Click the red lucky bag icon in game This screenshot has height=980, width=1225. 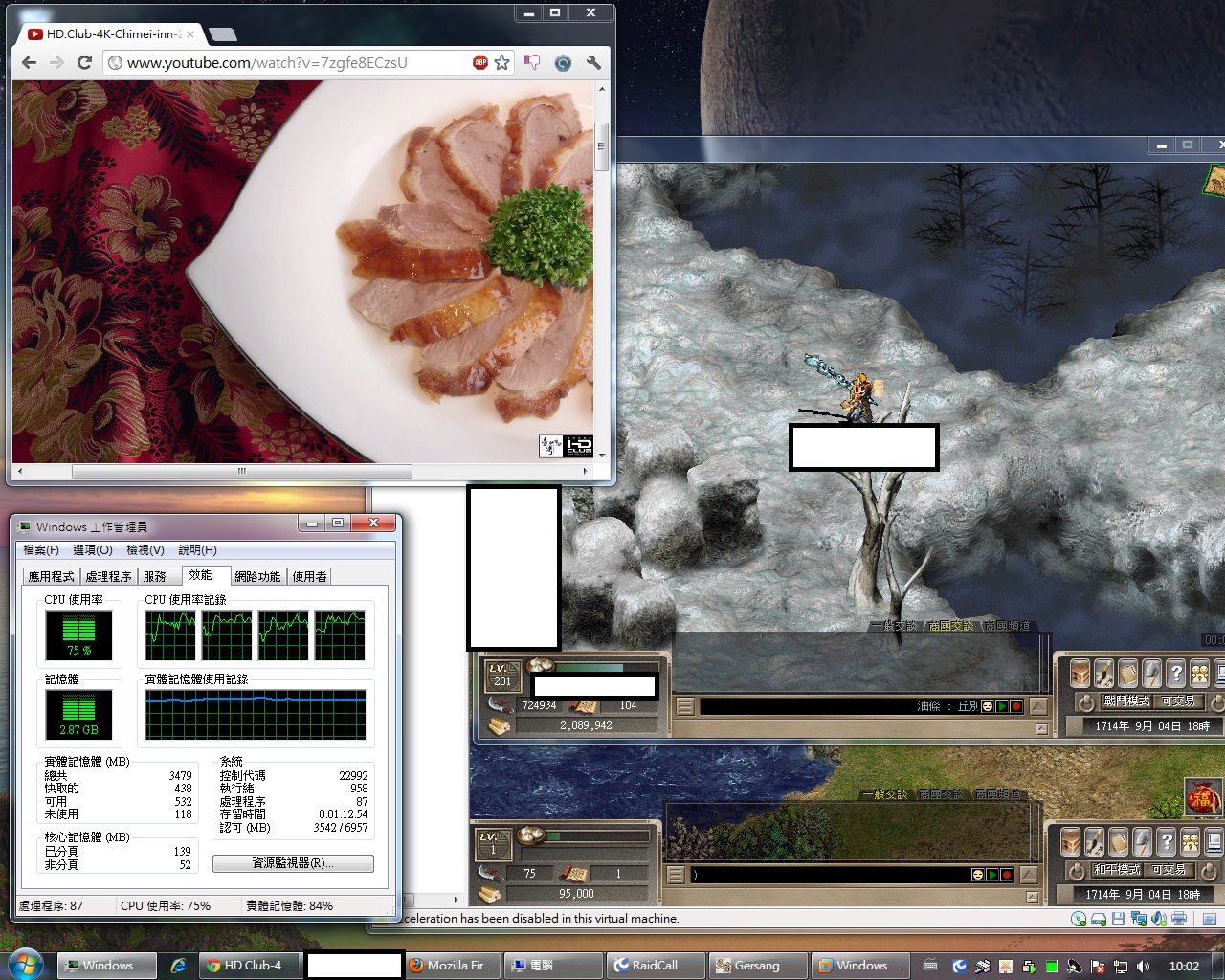(1203, 797)
